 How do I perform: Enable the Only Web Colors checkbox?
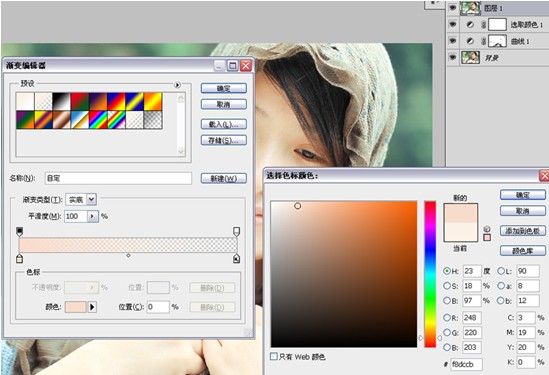(273, 356)
